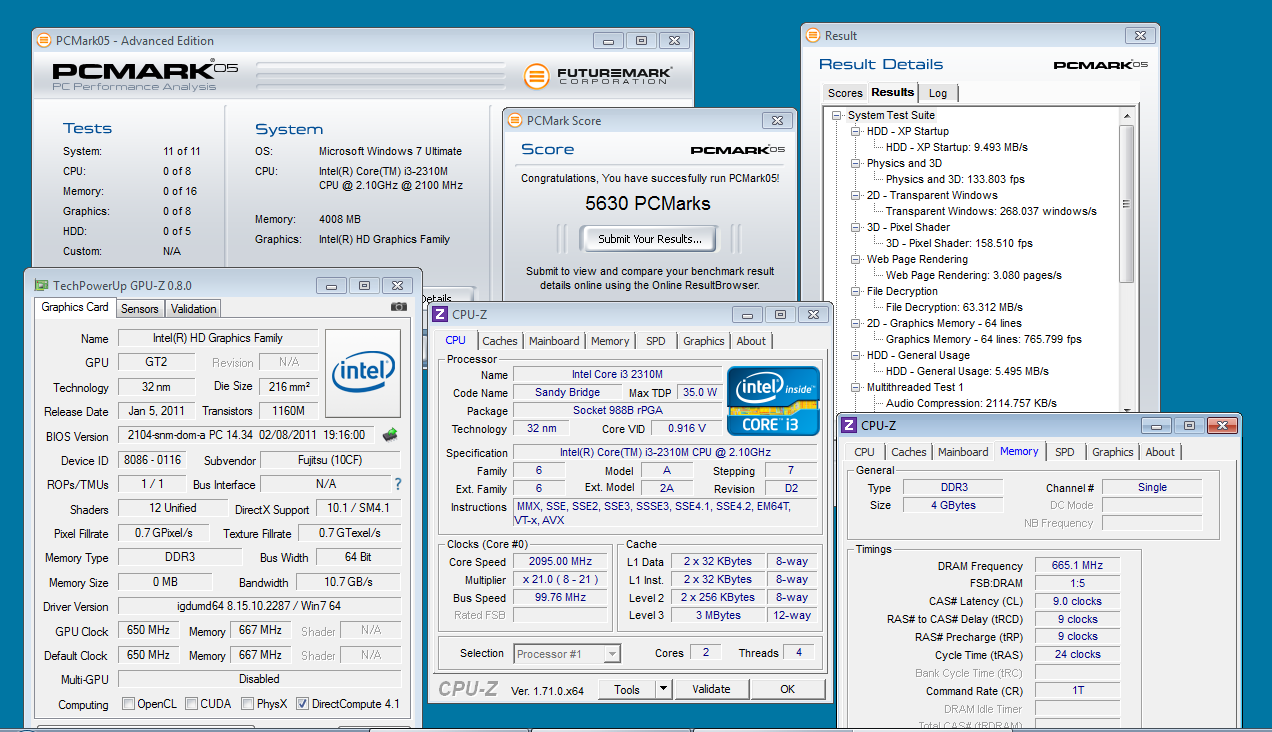
Task: Open the About tab in the front CPU-Z
Action: pyautogui.click(x=751, y=341)
